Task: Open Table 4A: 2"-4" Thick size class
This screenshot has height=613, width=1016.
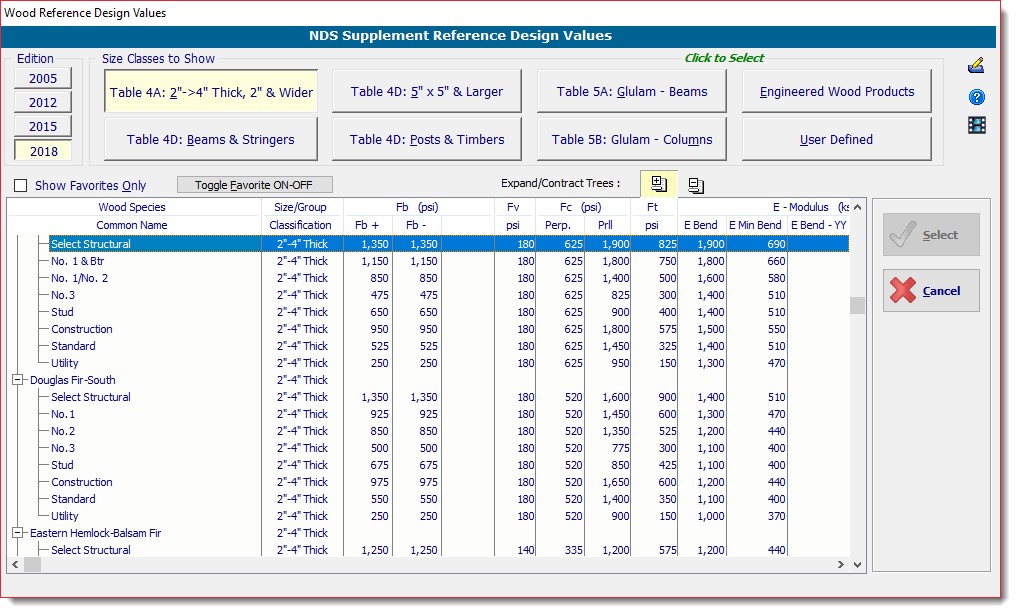Action: [211, 92]
